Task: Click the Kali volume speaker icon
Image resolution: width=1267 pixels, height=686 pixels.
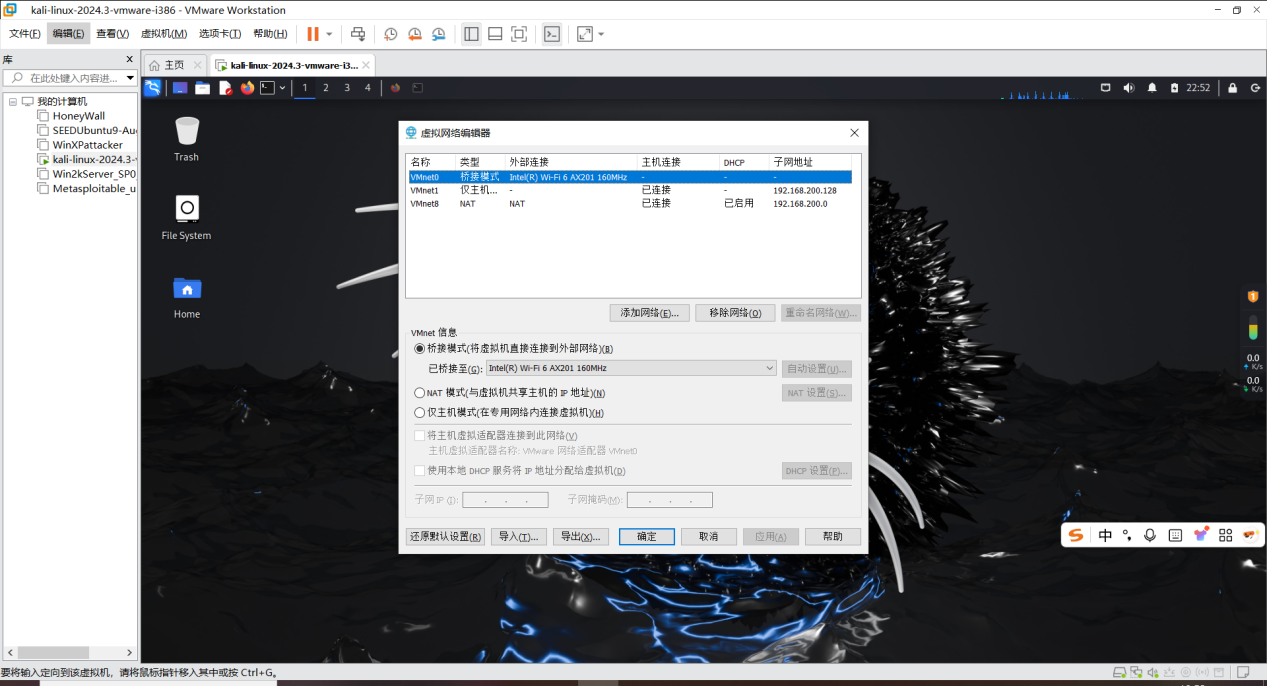Action: pos(1129,88)
